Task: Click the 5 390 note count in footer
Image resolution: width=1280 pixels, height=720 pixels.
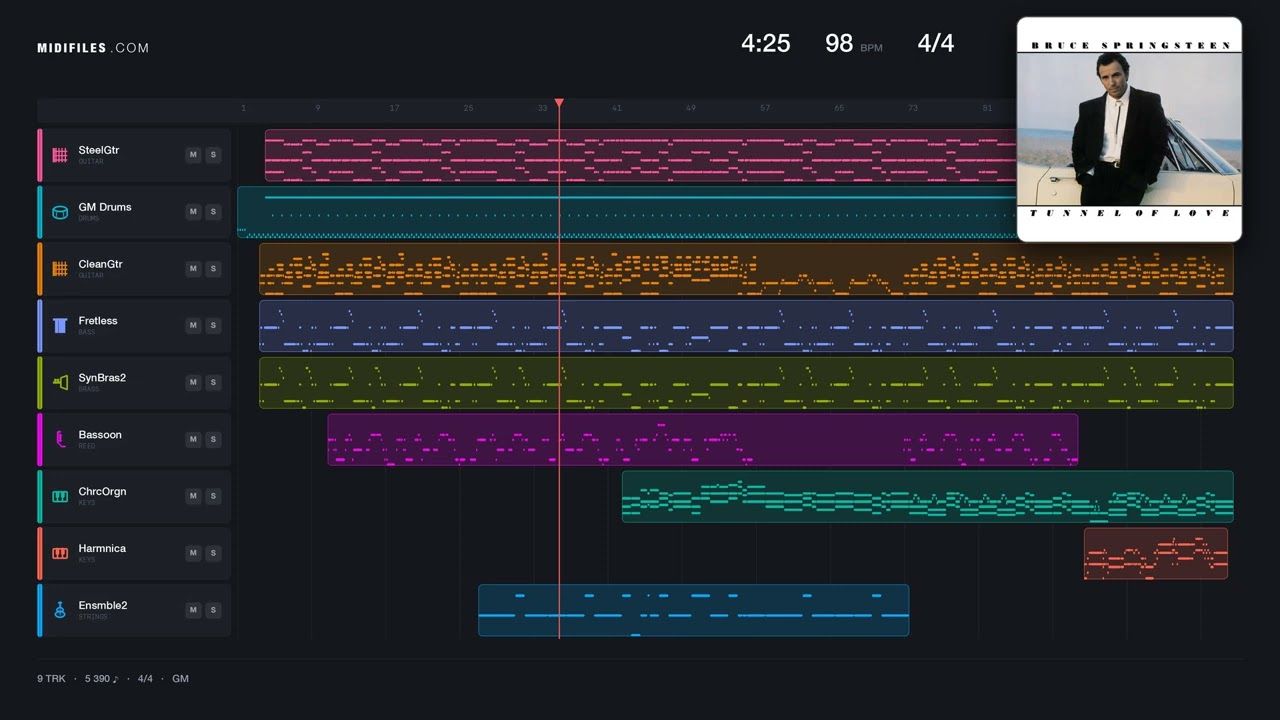Action: pyautogui.click(x=101, y=679)
